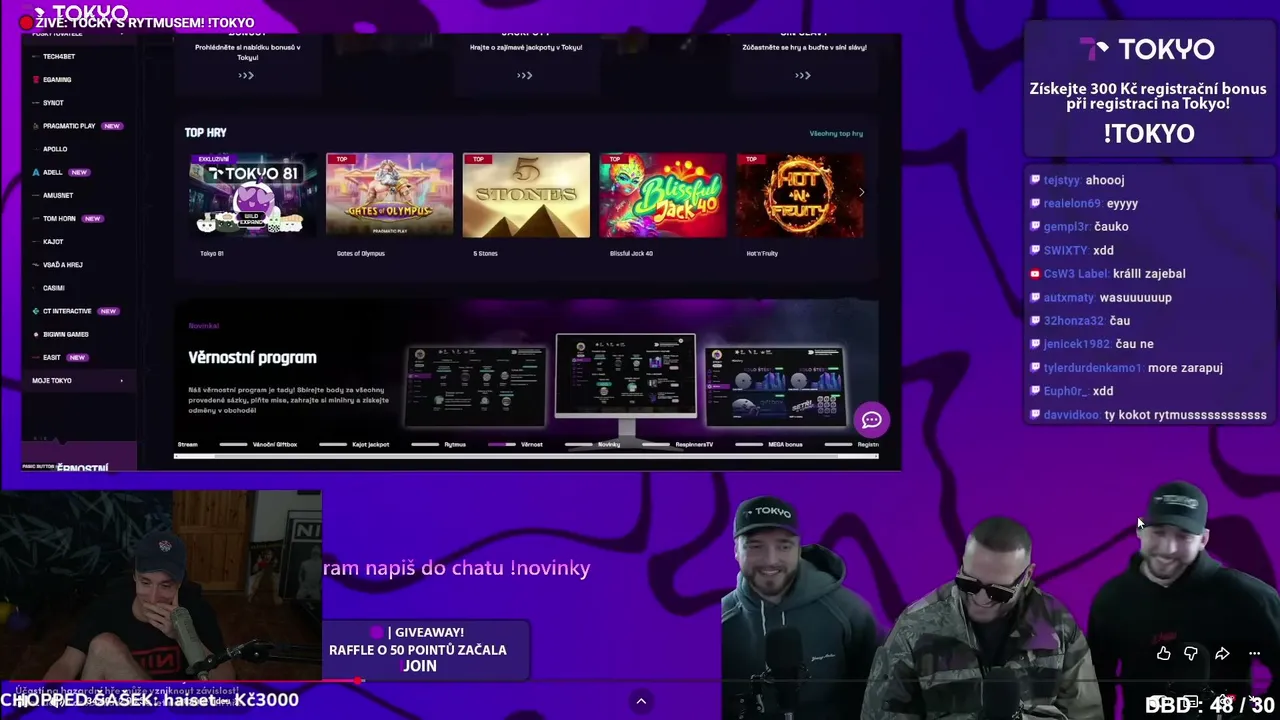The width and height of the screenshot is (1280, 720).
Task: Click chat message from davvidkoo
Action: tap(1149, 414)
